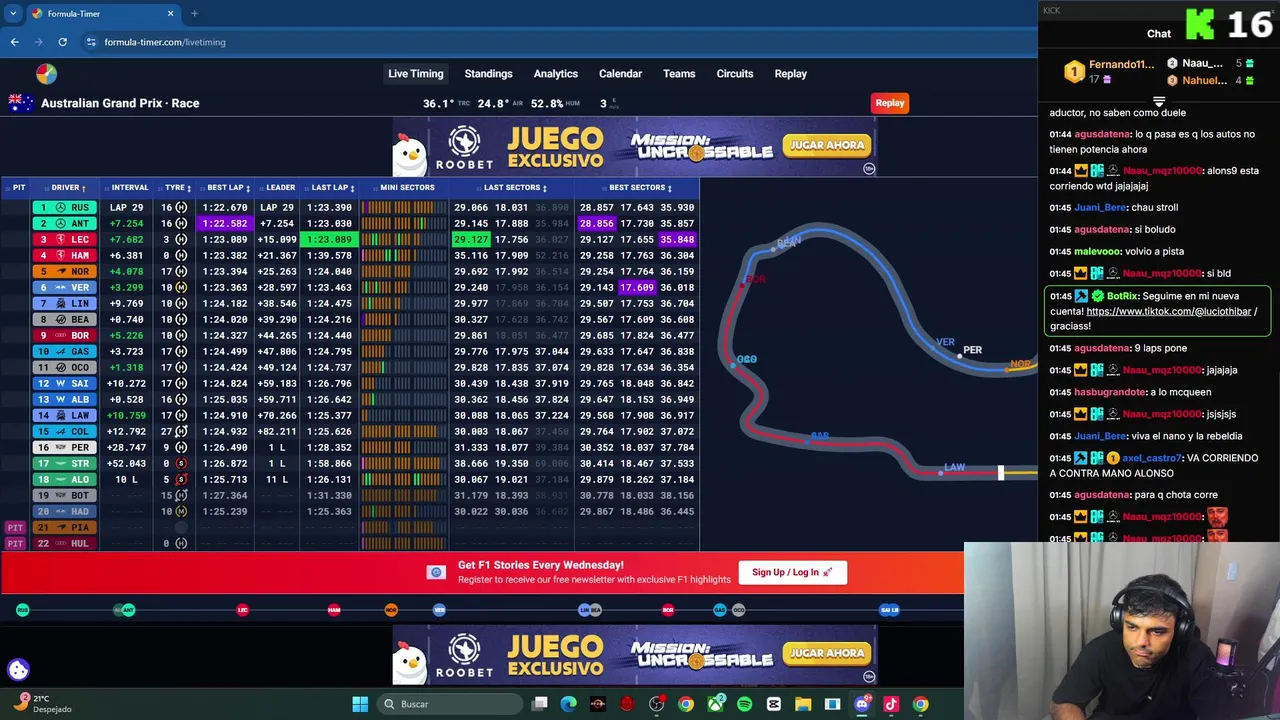Open the Standings page
Image resolution: width=1280 pixels, height=720 pixels.
tap(488, 73)
